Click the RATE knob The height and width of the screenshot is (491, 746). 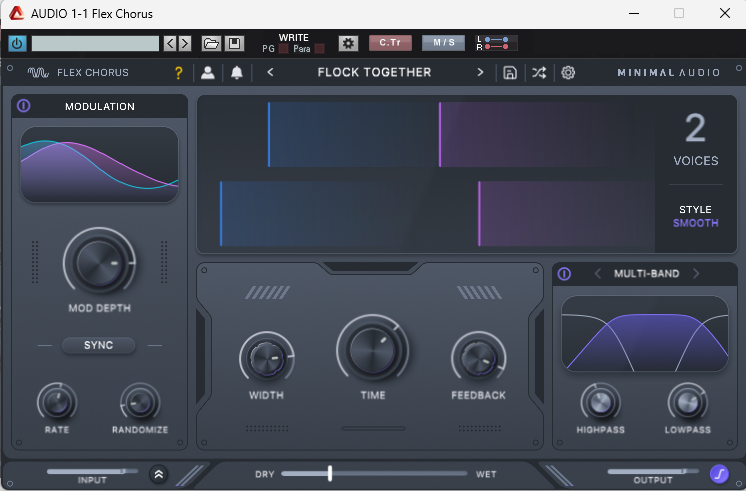[57, 403]
